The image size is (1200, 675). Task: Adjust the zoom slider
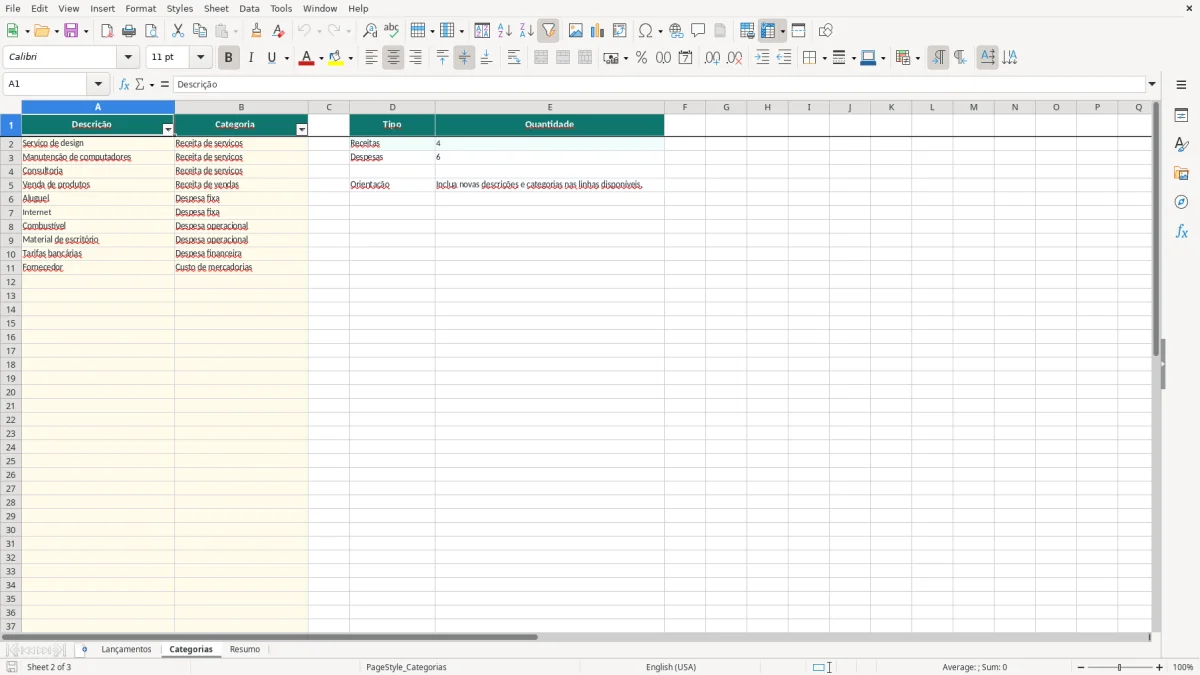(1120, 667)
